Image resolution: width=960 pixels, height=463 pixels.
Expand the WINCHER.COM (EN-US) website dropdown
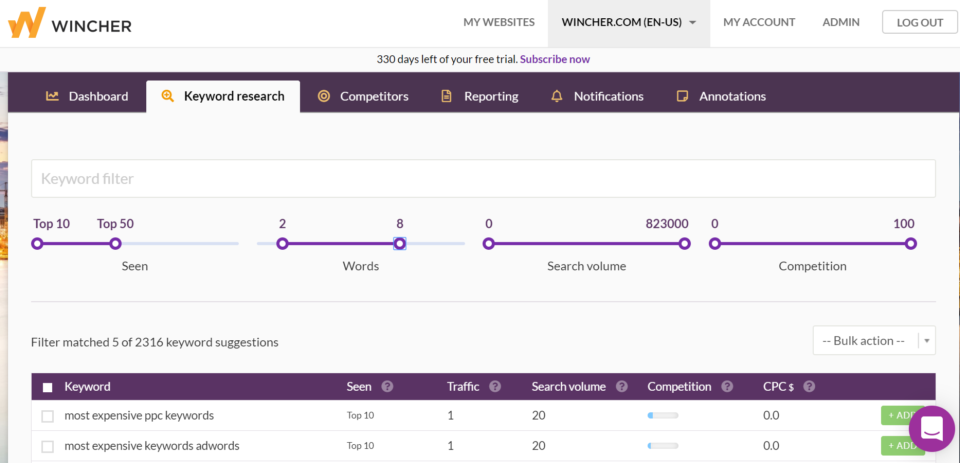coord(629,23)
